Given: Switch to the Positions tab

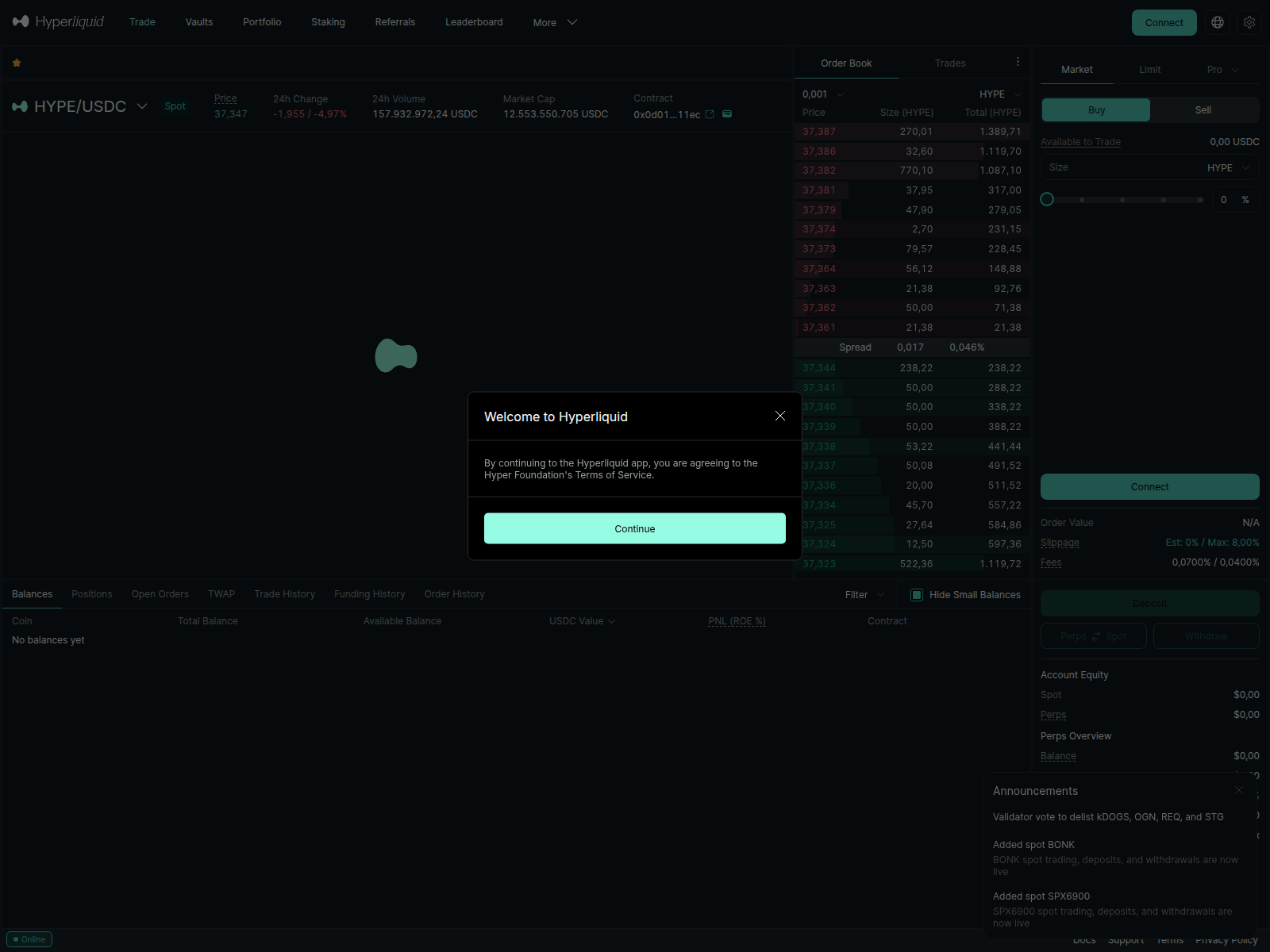Looking at the screenshot, I should (92, 594).
